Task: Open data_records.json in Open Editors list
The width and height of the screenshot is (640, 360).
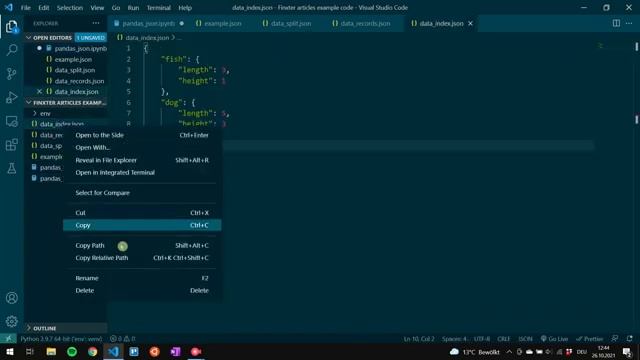Action: (79, 81)
